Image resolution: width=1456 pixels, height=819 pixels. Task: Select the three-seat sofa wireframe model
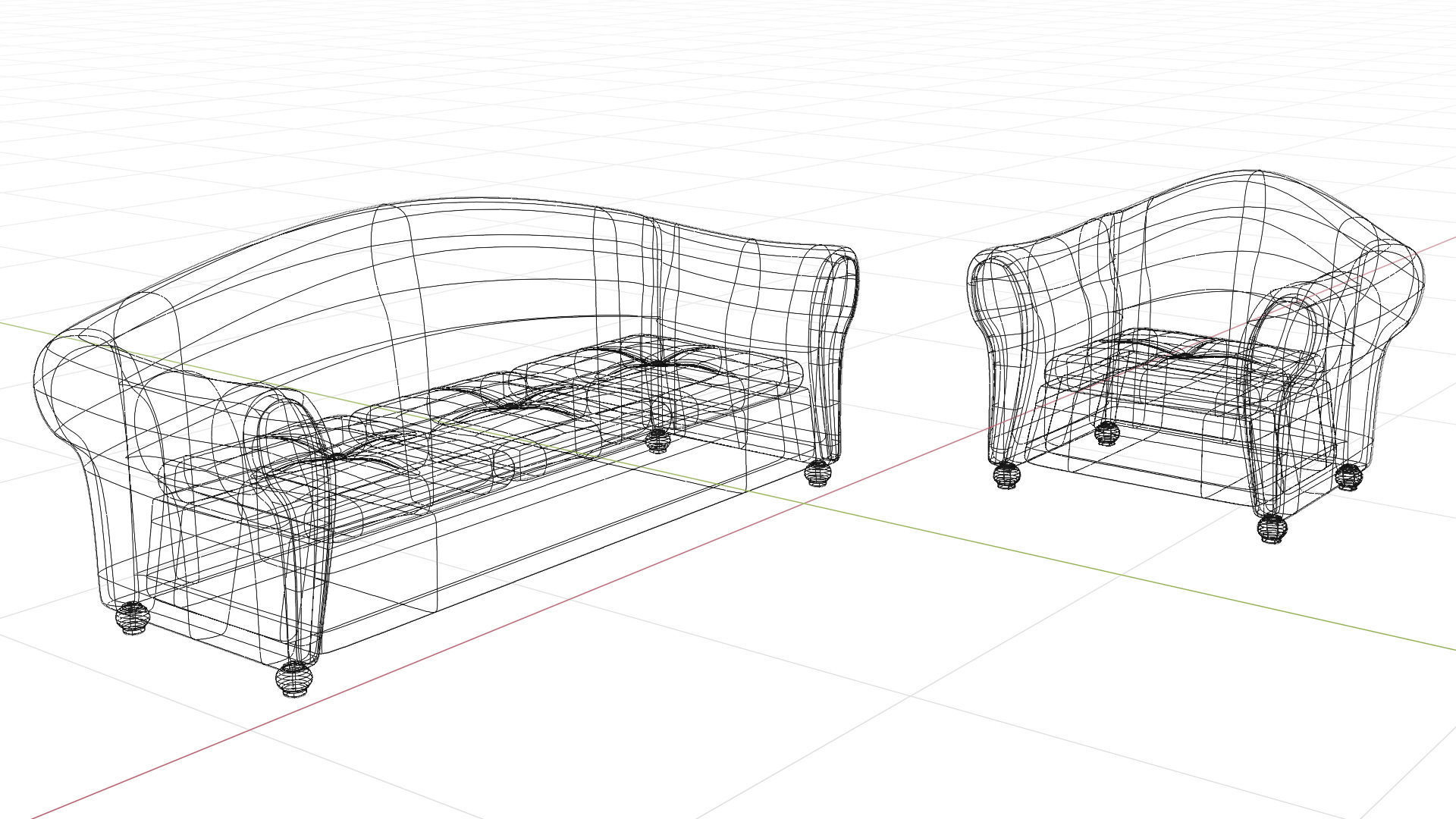coord(447,447)
